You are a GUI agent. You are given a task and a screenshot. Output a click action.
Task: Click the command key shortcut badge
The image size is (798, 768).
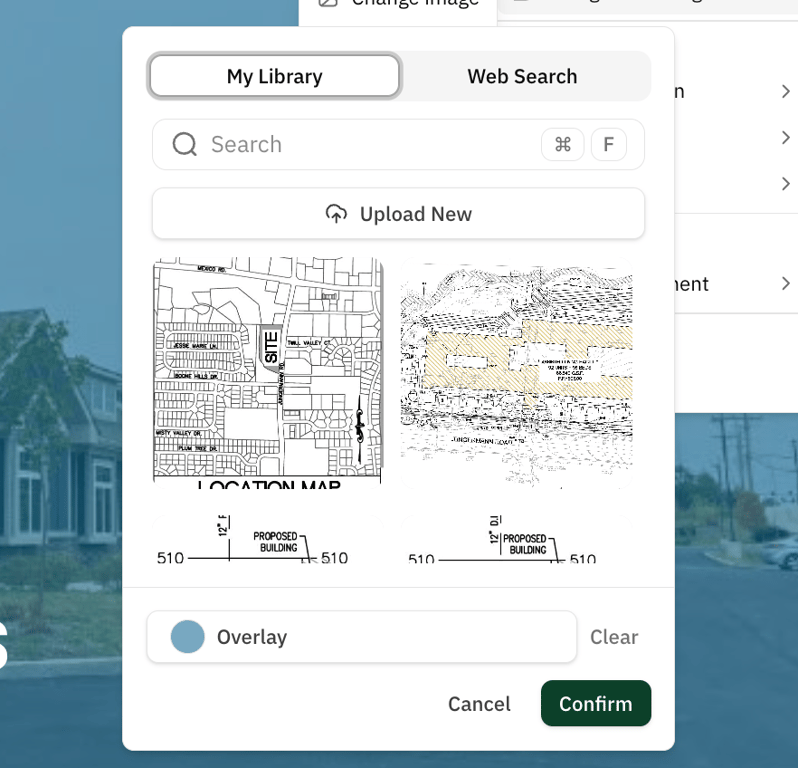[x=563, y=145]
